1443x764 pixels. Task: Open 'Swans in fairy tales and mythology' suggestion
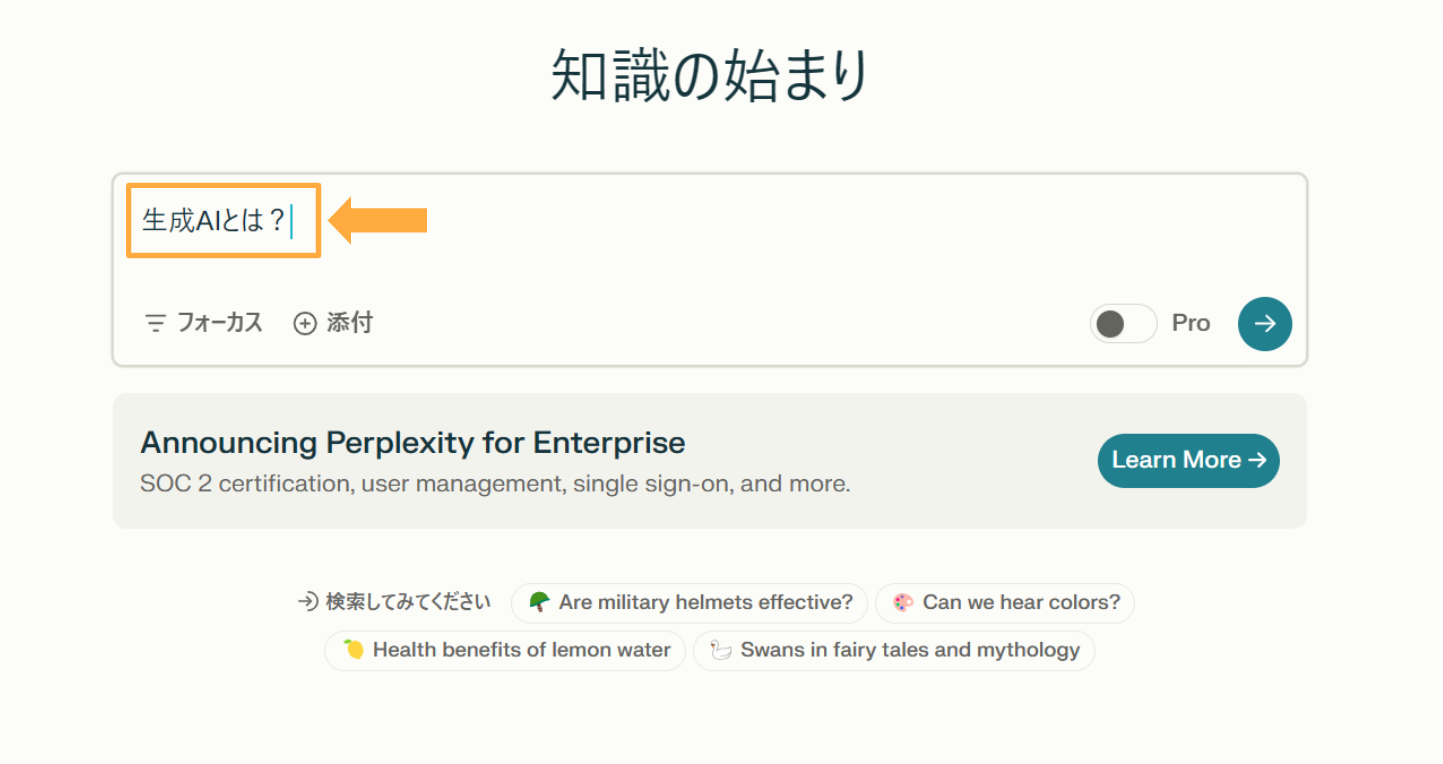tap(893, 650)
